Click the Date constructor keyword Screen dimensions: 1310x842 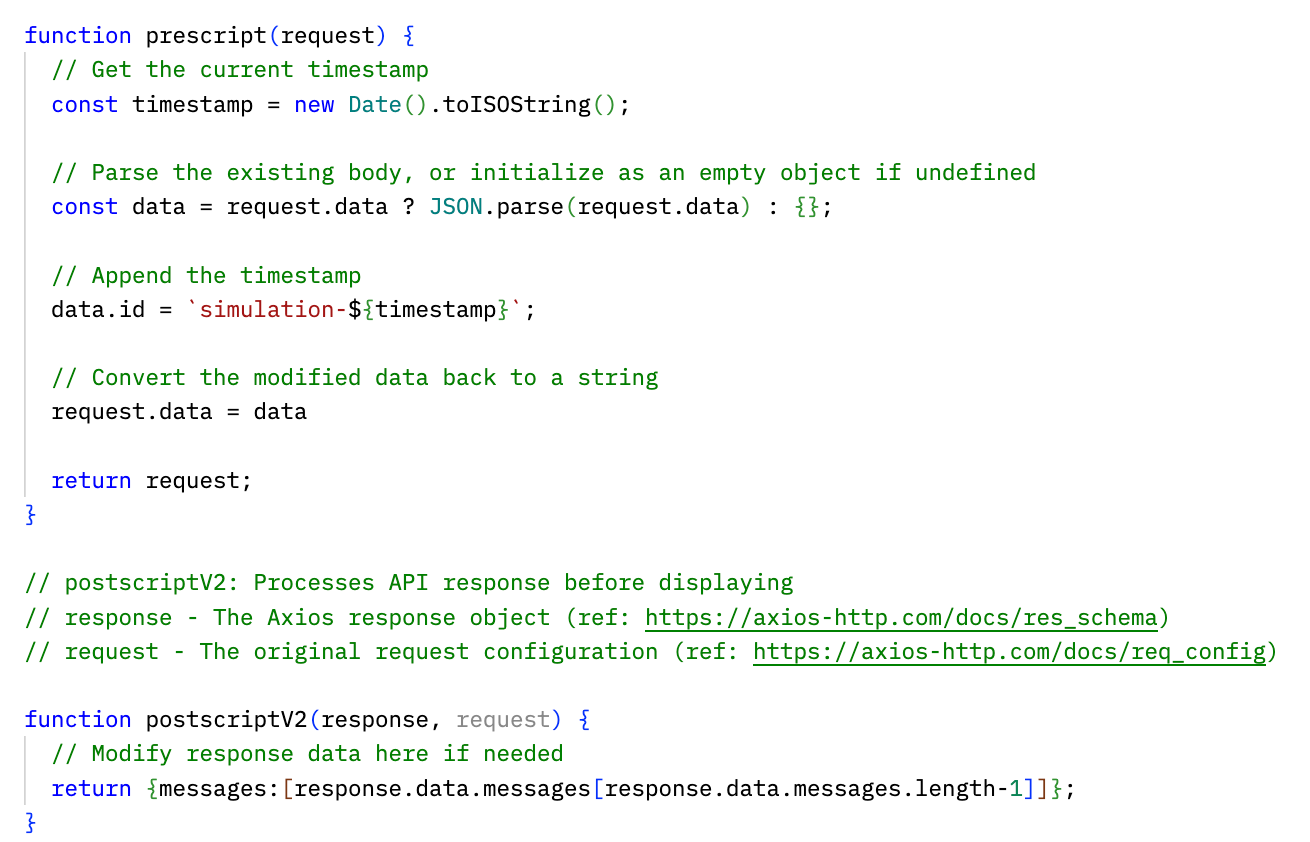pos(374,104)
